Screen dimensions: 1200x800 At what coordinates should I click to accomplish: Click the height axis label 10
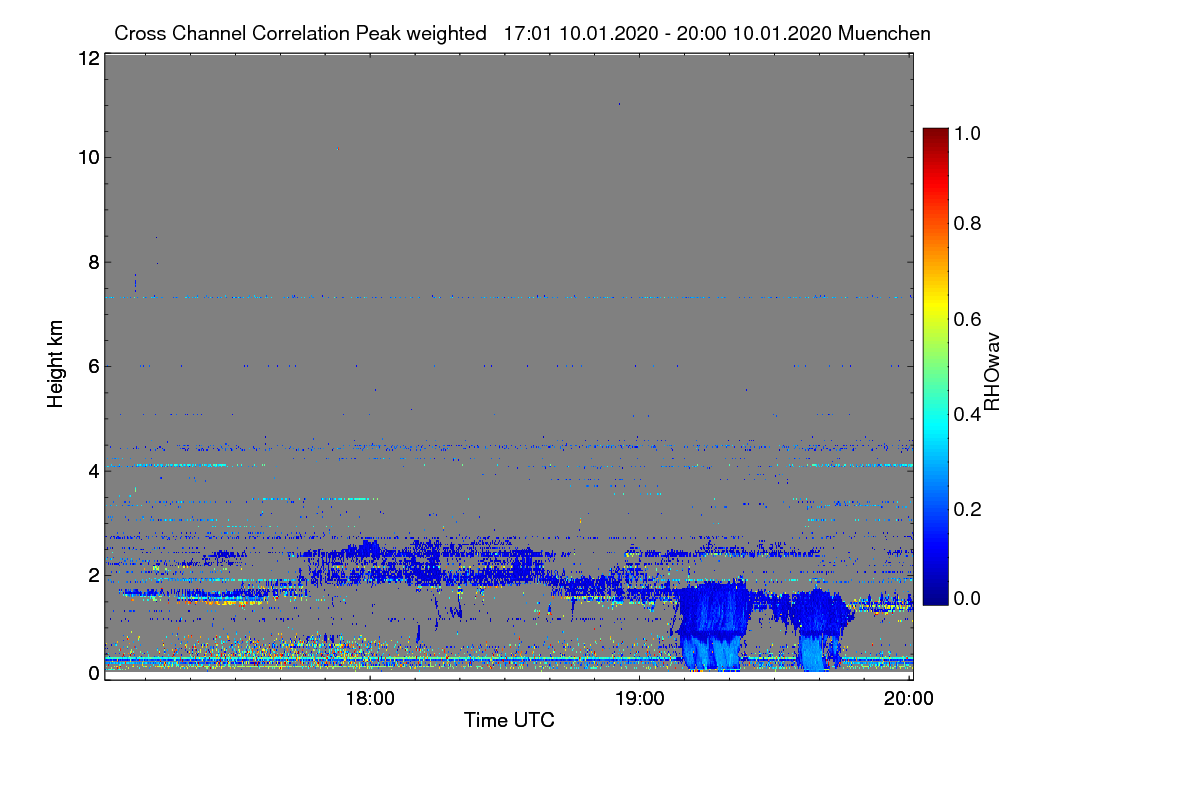pyautogui.click(x=88, y=157)
